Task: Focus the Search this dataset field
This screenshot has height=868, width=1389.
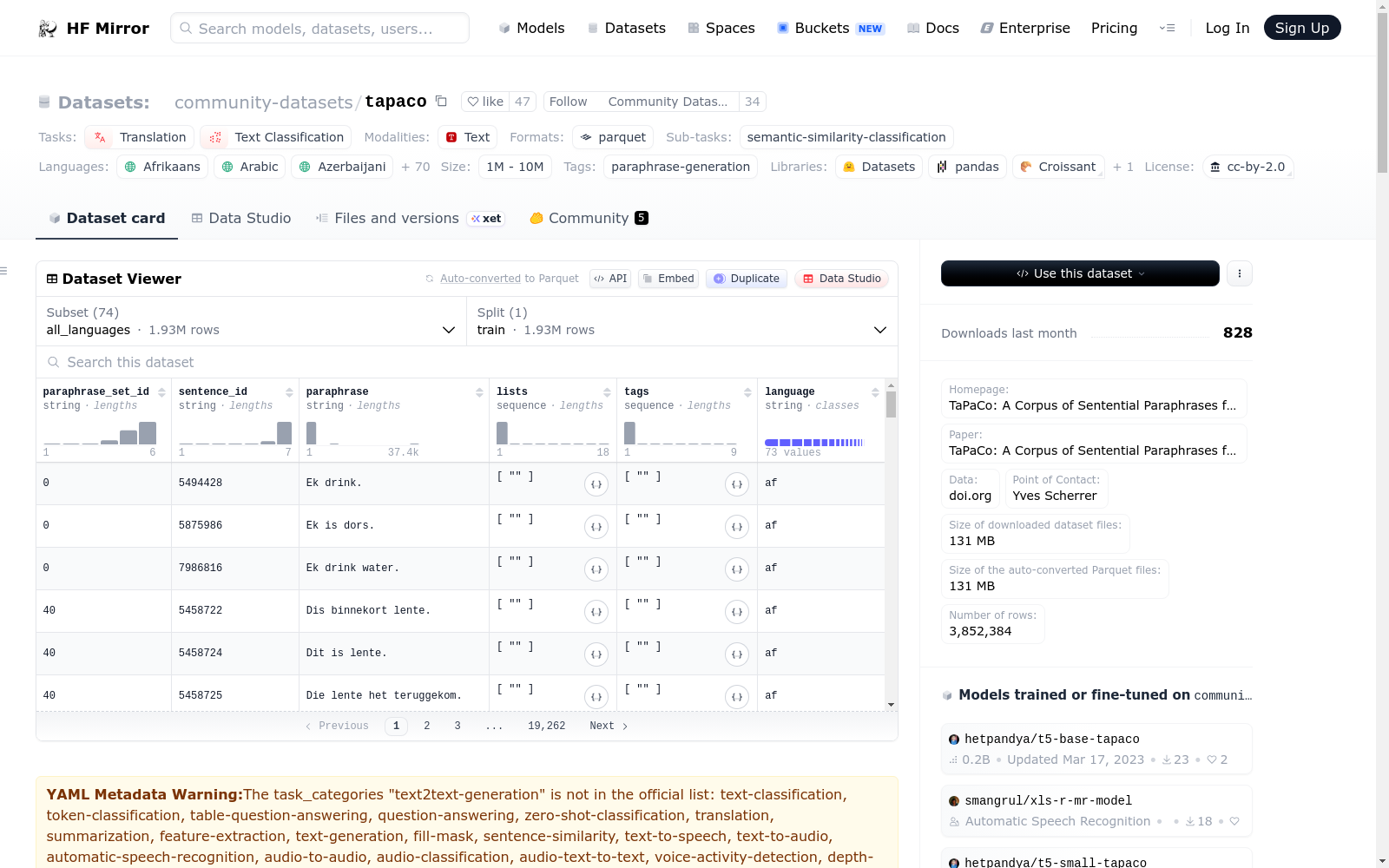Action: (467, 362)
